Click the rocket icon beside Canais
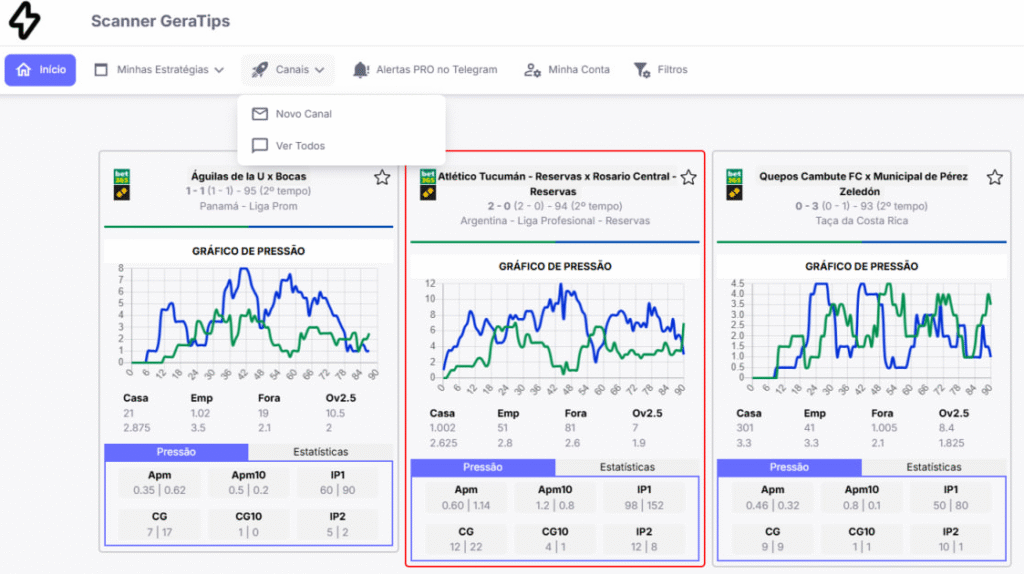The height and width of the screenshot is (574, 1024). point(259,70)
